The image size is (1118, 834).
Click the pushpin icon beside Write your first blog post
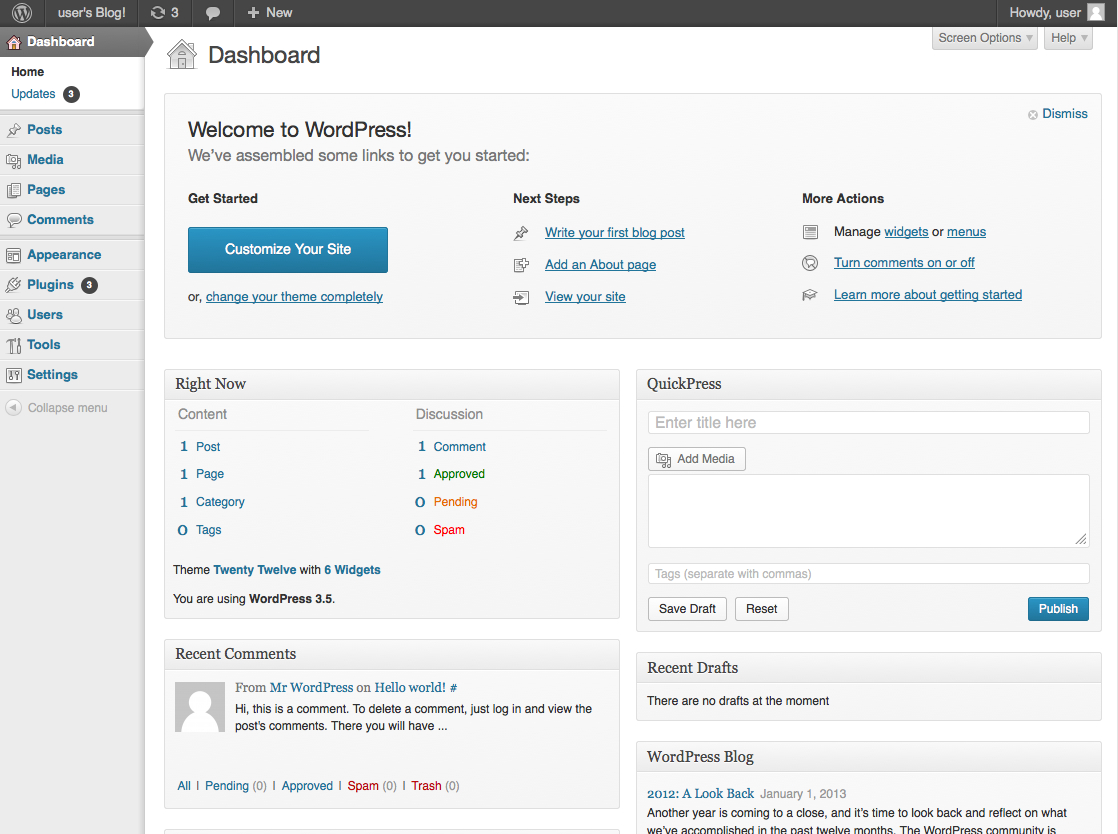(x=521, y=233)
